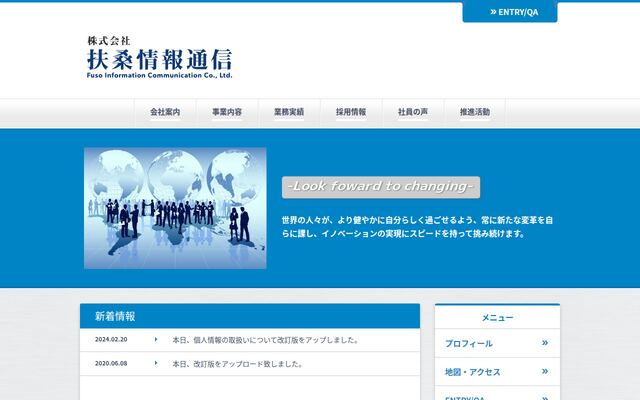The width and height of the screenshot is (640, 400).
Task: Select the 業務実績 navigation item
Action: 289,112
